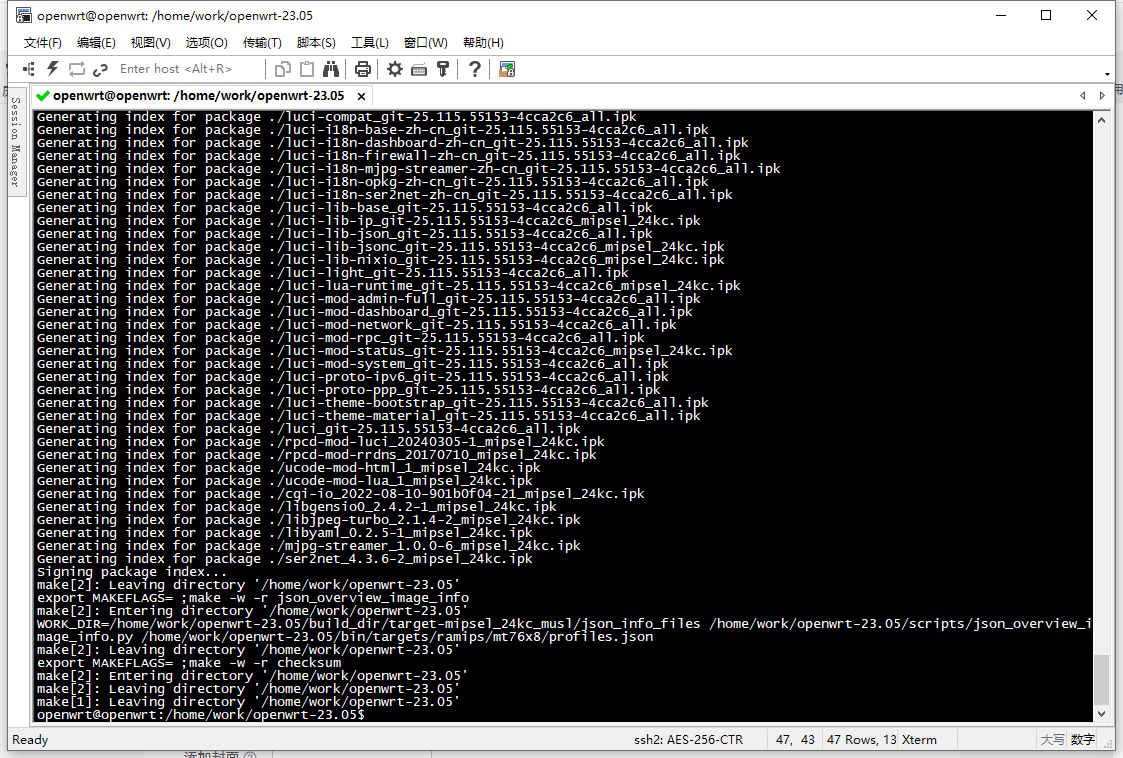Open the Keymap Editor keyboard icon
This screenshot has height=758, width=1123.
click(x=419, y=69)
